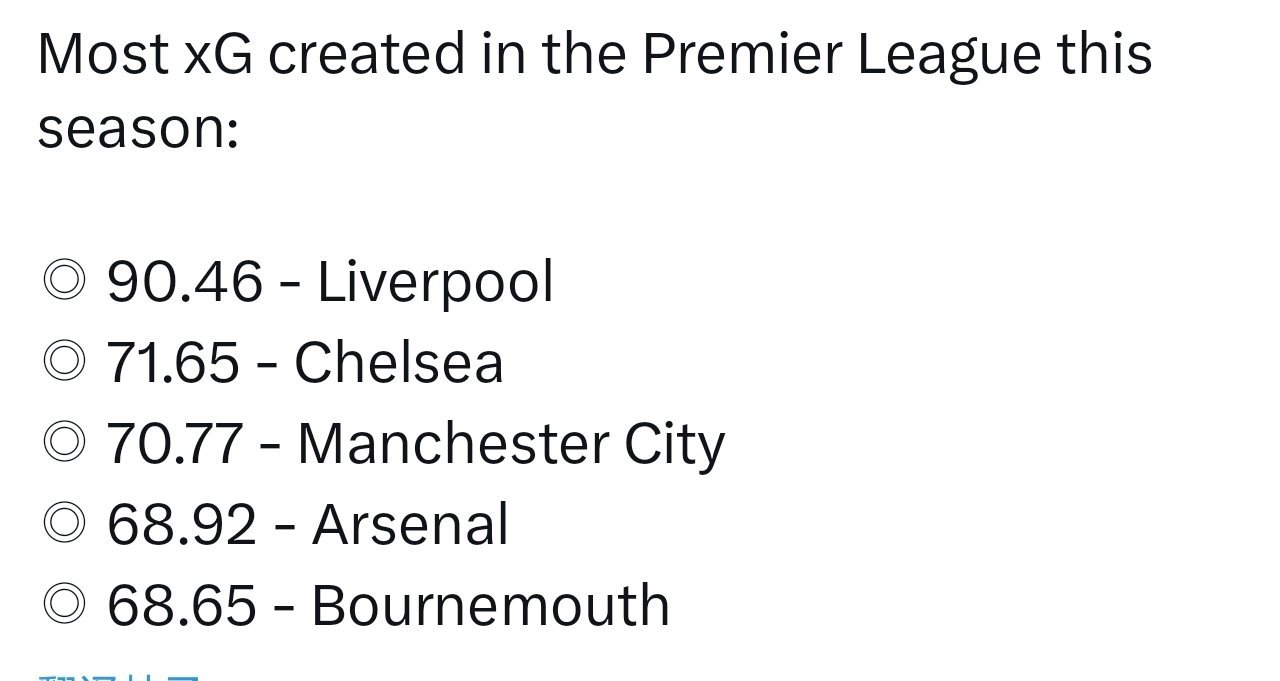
Task: Click the words Premier League in heading
Action: point(841,55)
